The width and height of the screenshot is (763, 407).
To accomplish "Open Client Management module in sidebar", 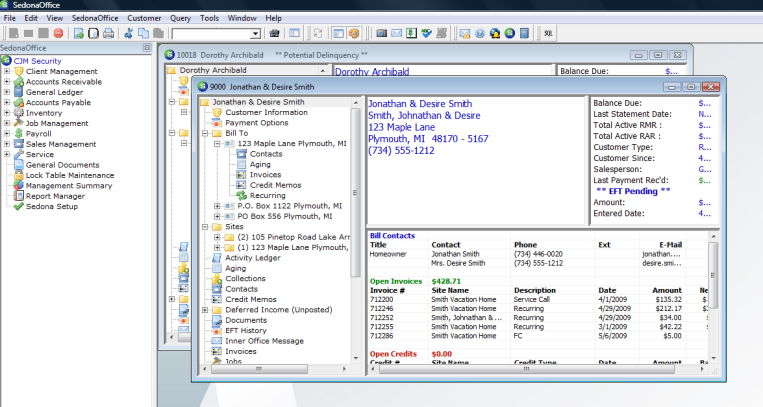I will (61, 71).
